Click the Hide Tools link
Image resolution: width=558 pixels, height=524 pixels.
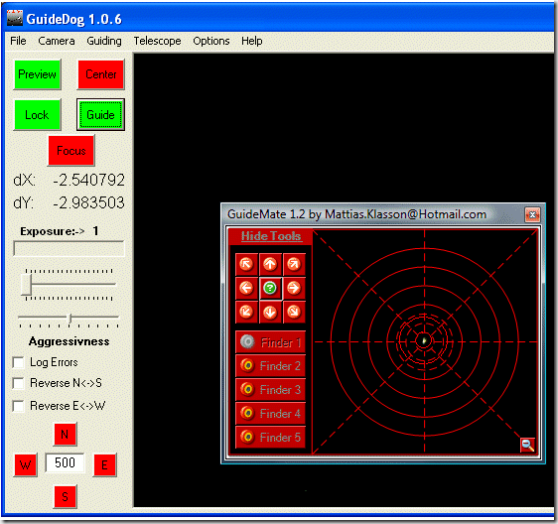[271, 236]
